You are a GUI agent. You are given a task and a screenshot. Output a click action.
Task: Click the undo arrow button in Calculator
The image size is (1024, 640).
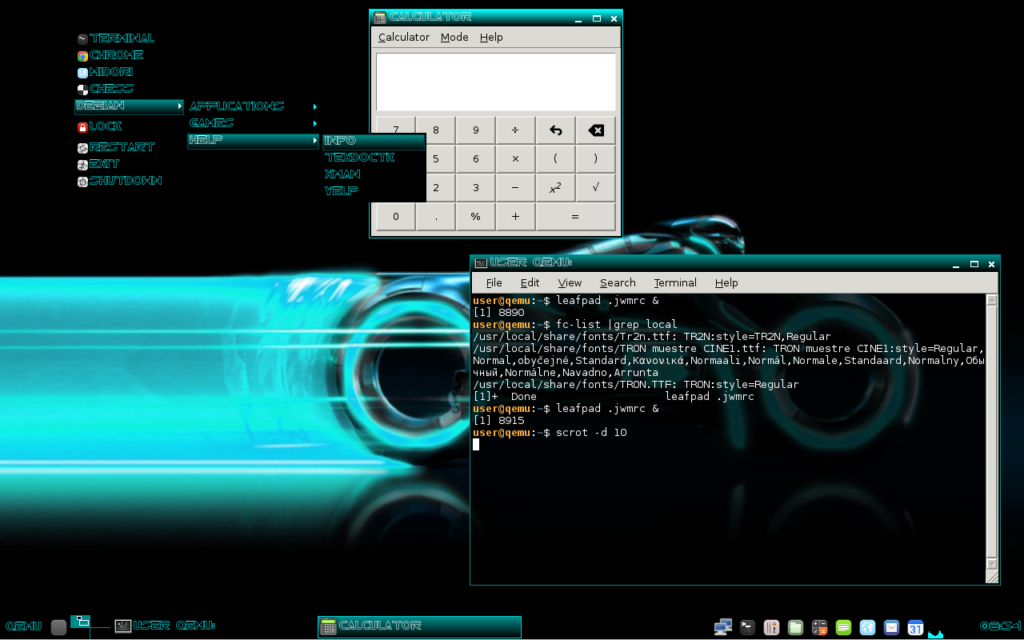(555, 130)
